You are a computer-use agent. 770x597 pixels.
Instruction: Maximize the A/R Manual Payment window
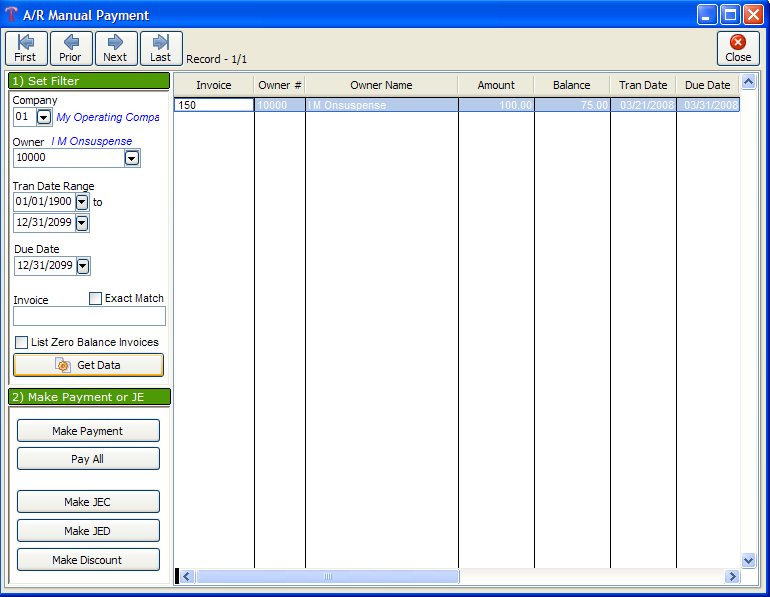[730, 15]
